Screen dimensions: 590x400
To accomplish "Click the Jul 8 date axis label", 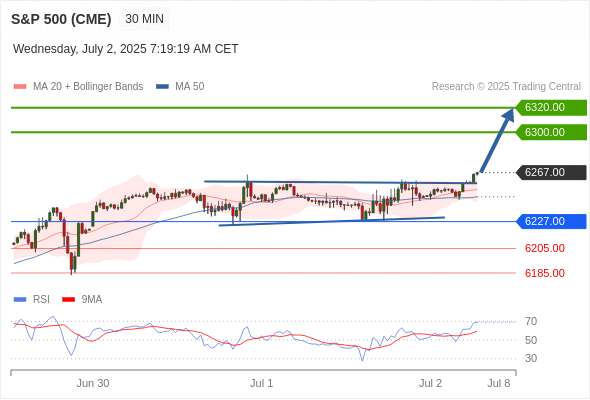I will 499,383.
